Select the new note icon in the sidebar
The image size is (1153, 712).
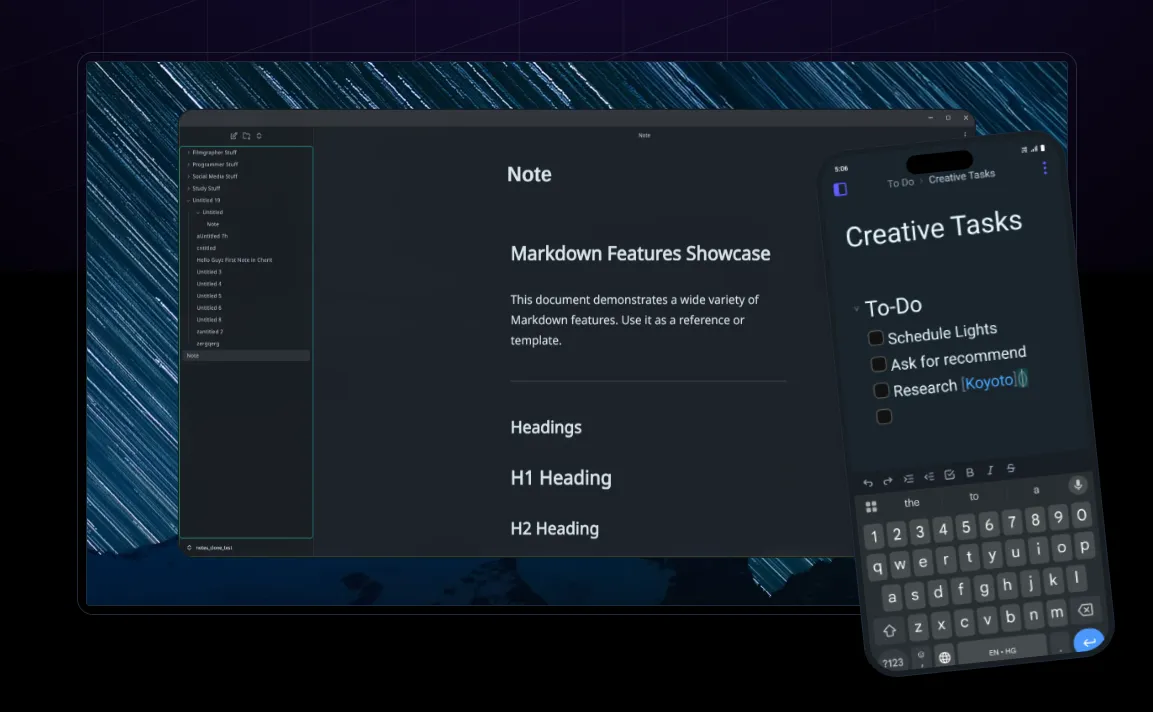233,135
